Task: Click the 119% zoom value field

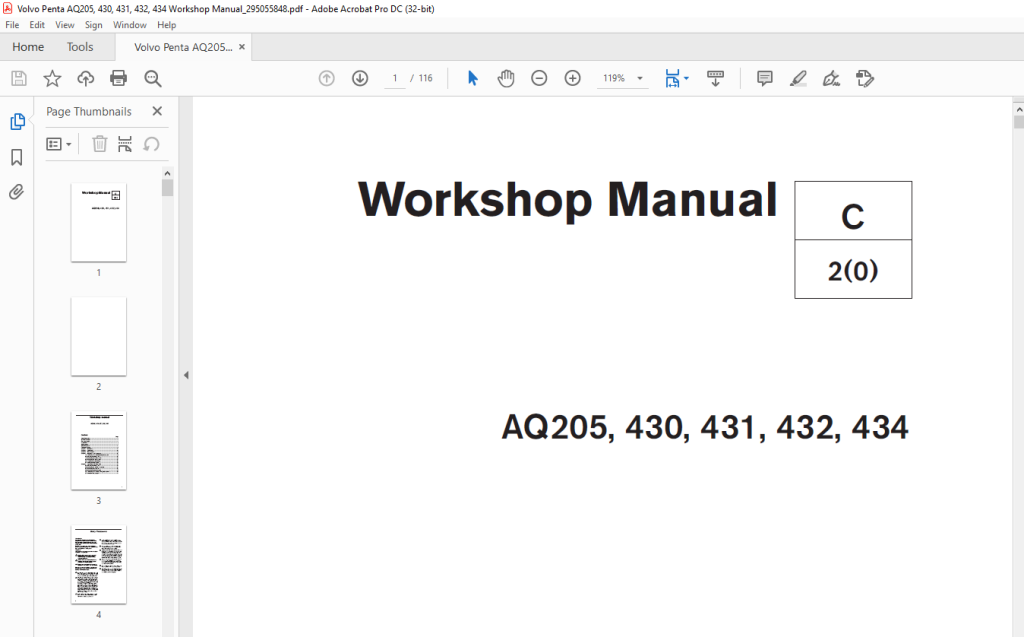Action: click(x=614, y=78)
